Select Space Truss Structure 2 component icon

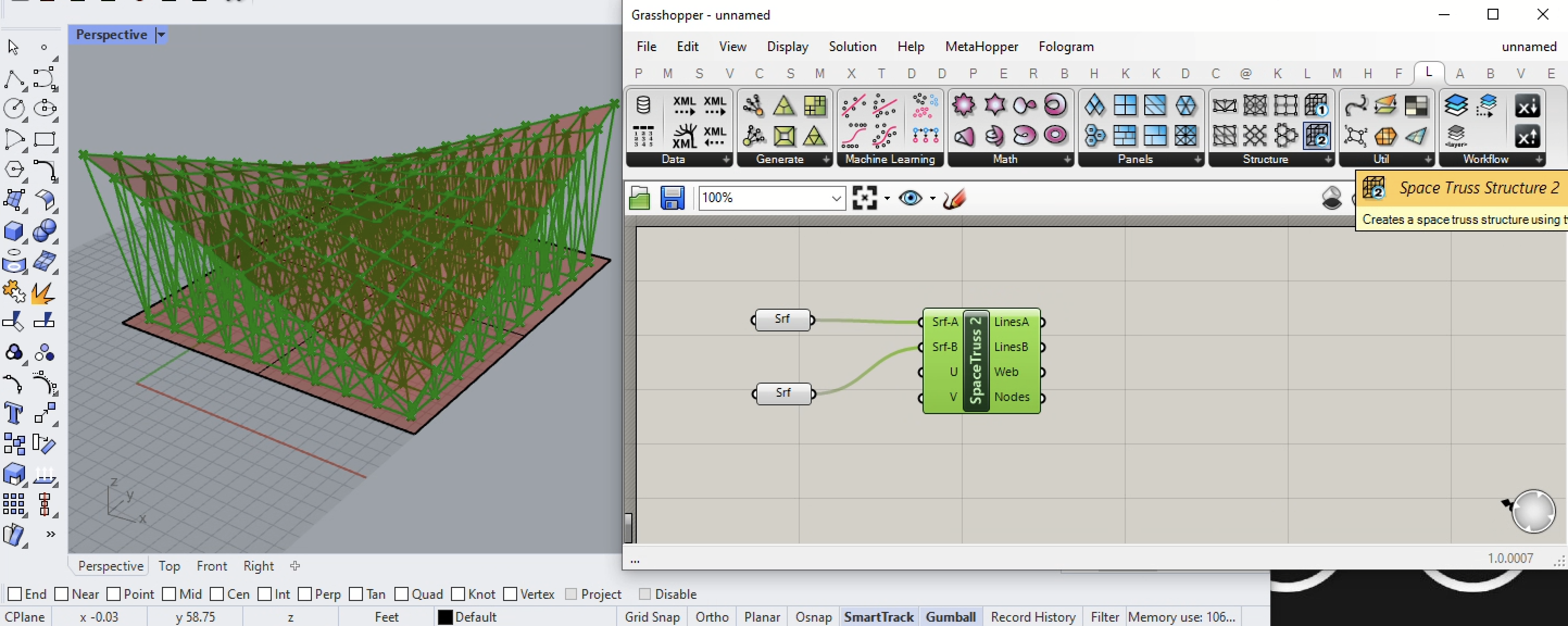coord(1316,135)
